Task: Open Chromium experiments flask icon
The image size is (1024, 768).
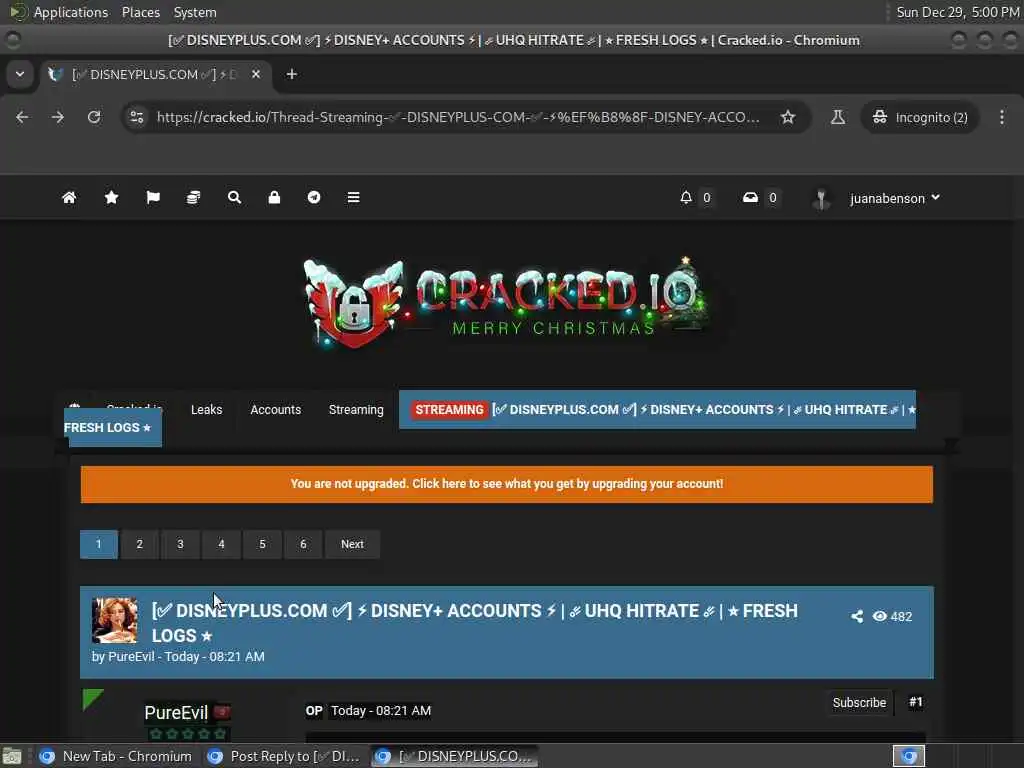Action: click(838, 117)
